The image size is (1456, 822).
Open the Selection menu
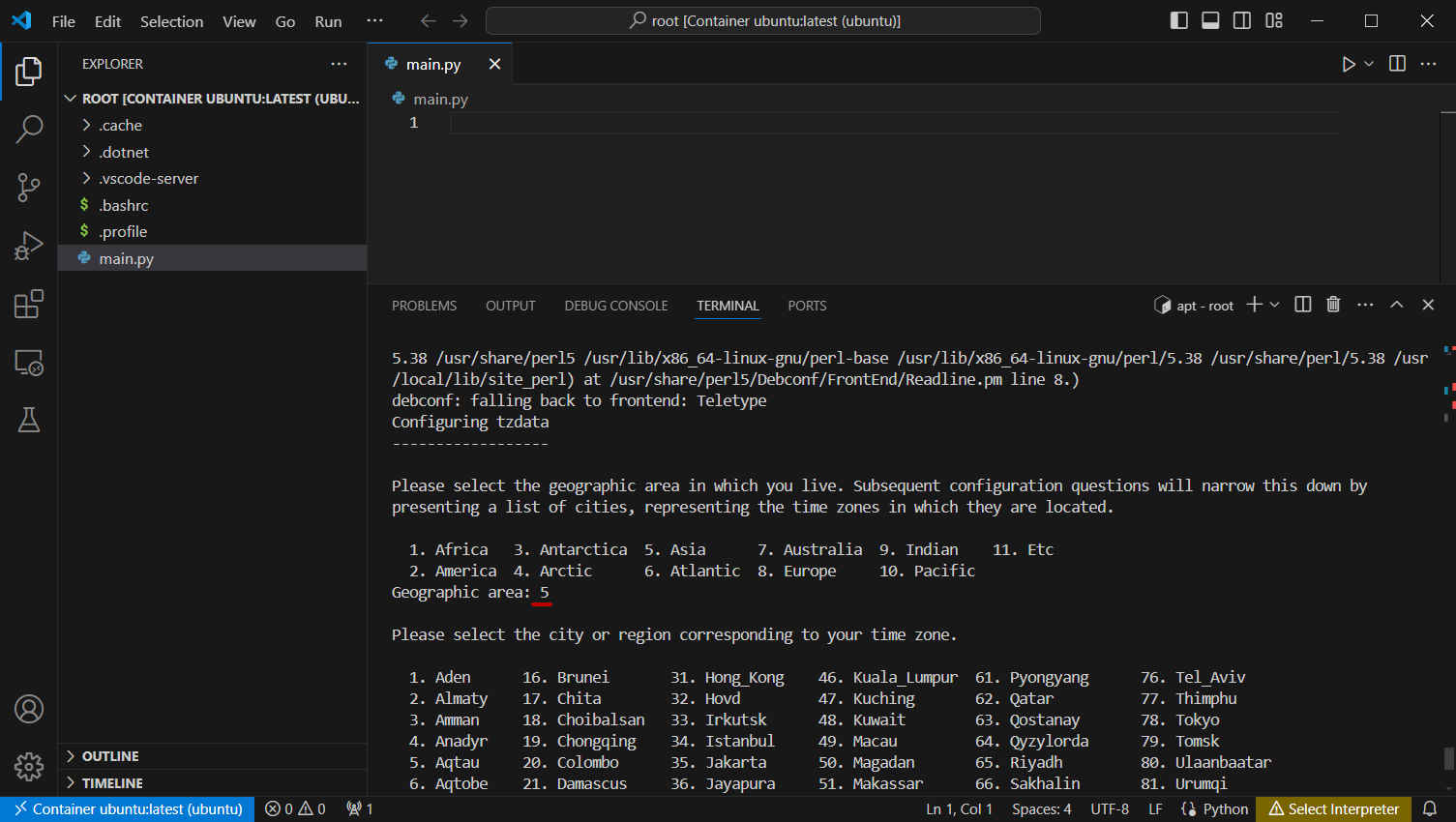pyautogui.click(x=171, y=21)
